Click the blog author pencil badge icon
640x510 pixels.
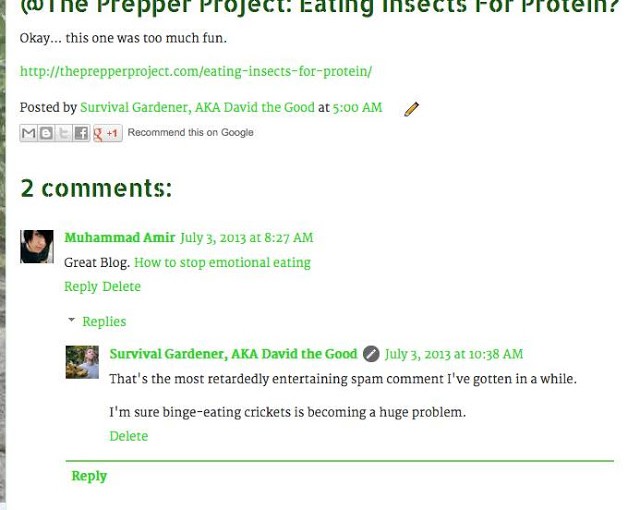(x=371, y=354)
